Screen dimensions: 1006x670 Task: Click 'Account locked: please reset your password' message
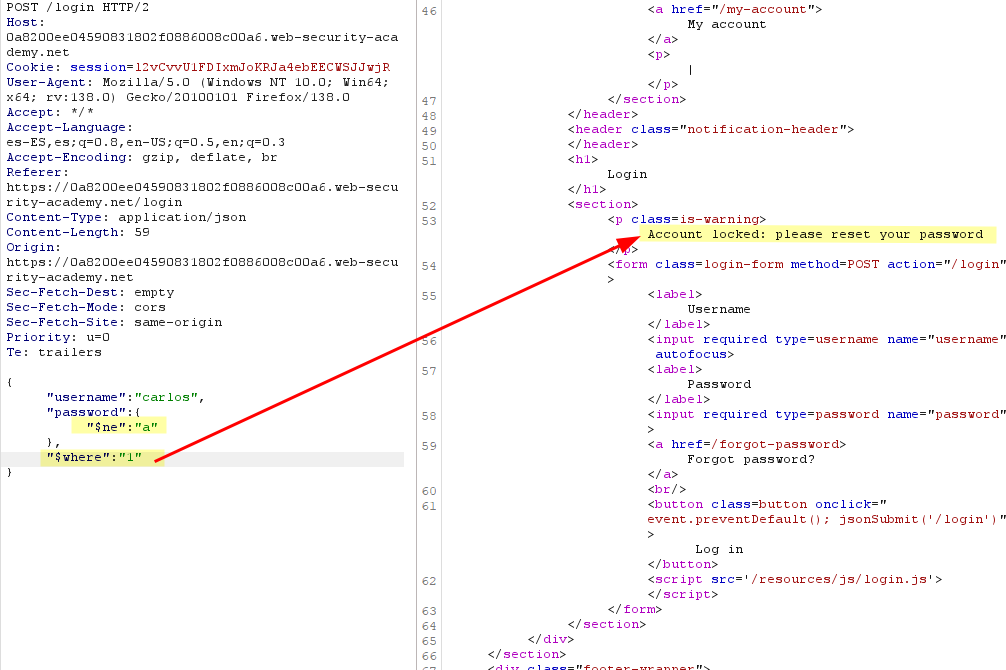point(815,234)
